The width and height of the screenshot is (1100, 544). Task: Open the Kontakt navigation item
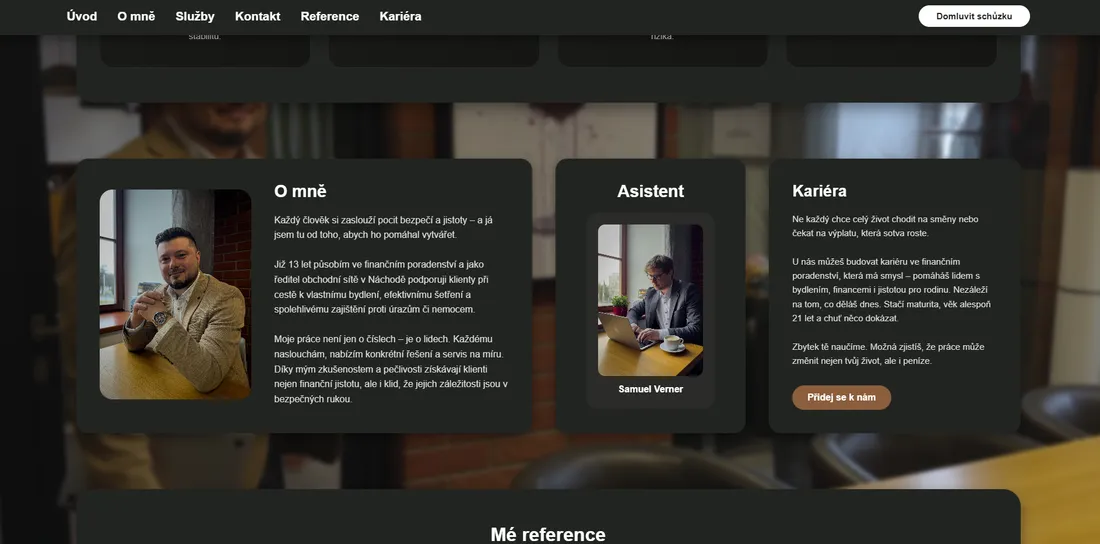point(257,16)
